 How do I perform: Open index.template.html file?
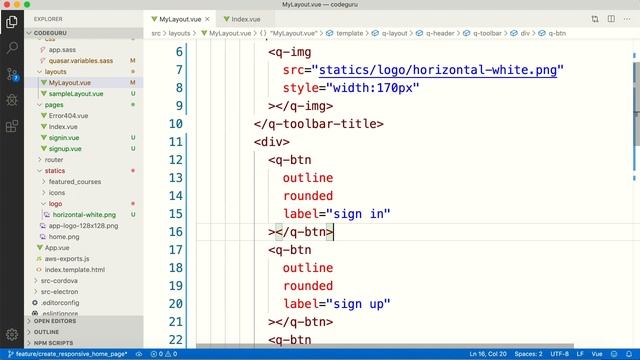[84, 270]
